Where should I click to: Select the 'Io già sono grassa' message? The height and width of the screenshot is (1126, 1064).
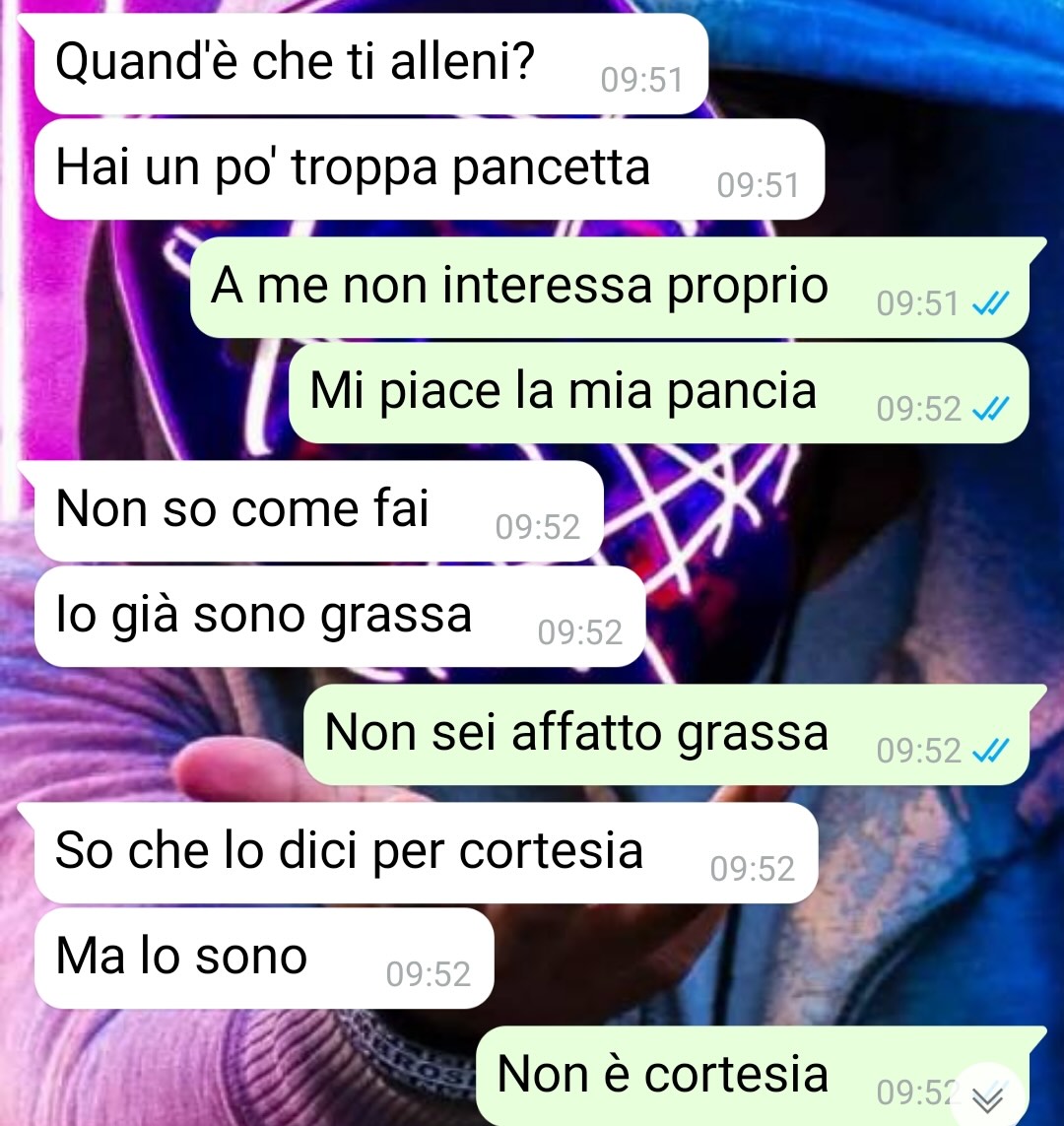(x=340, y=616)
